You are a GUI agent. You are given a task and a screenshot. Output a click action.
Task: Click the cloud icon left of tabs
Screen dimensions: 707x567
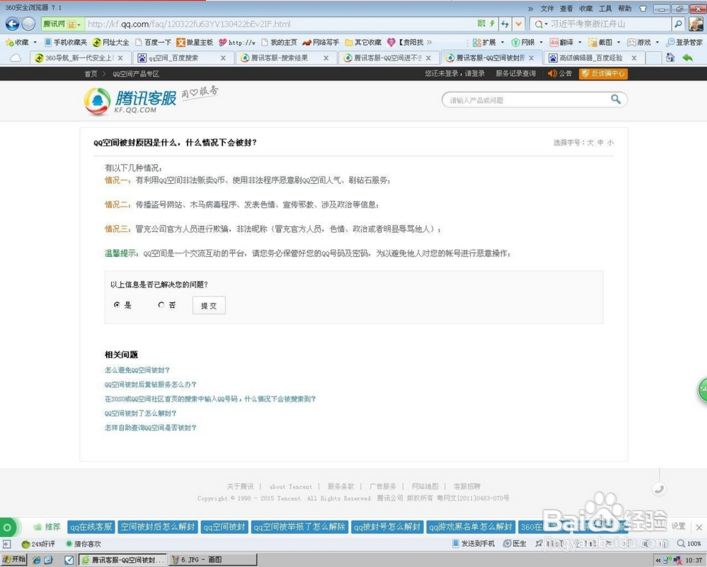tap(15, 58)
